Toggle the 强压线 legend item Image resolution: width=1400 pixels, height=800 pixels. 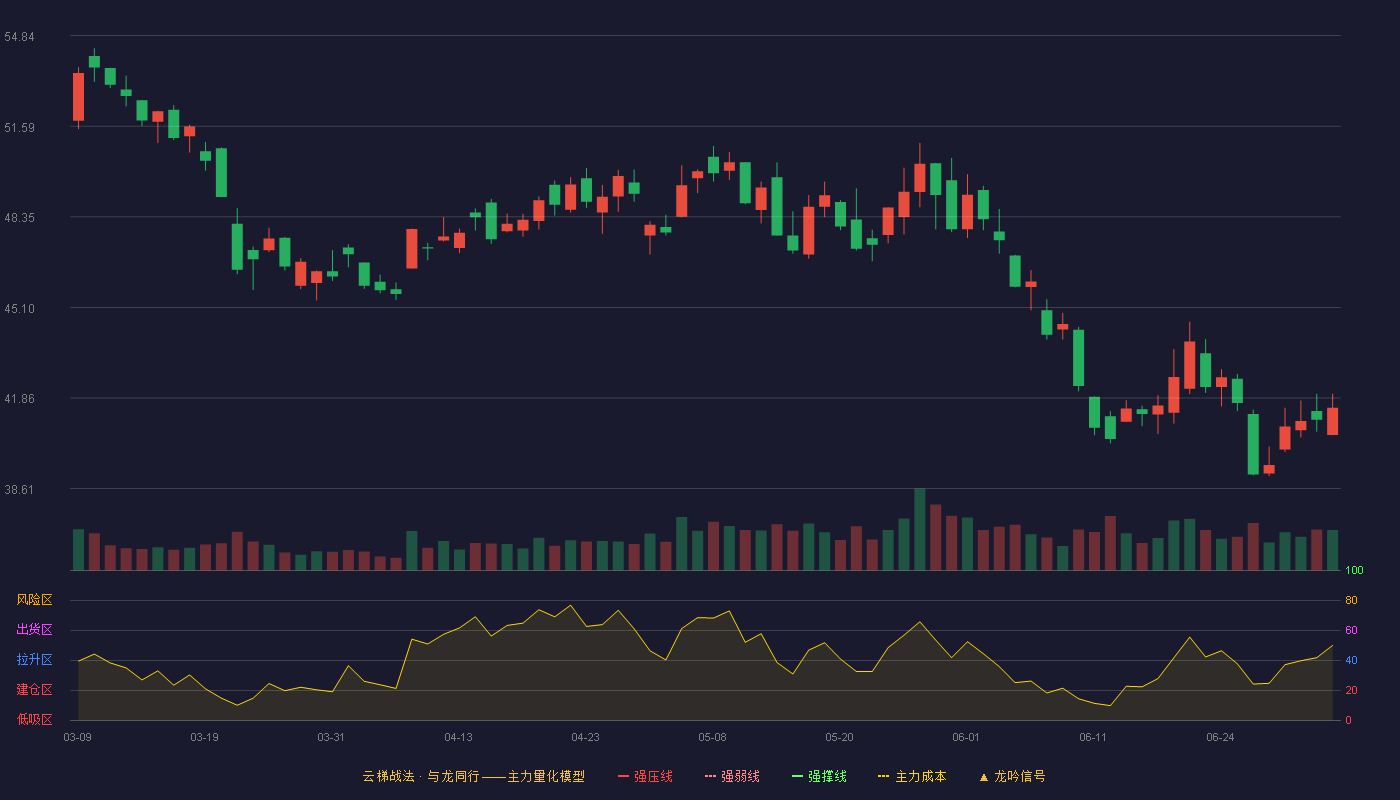coord(646,776)
